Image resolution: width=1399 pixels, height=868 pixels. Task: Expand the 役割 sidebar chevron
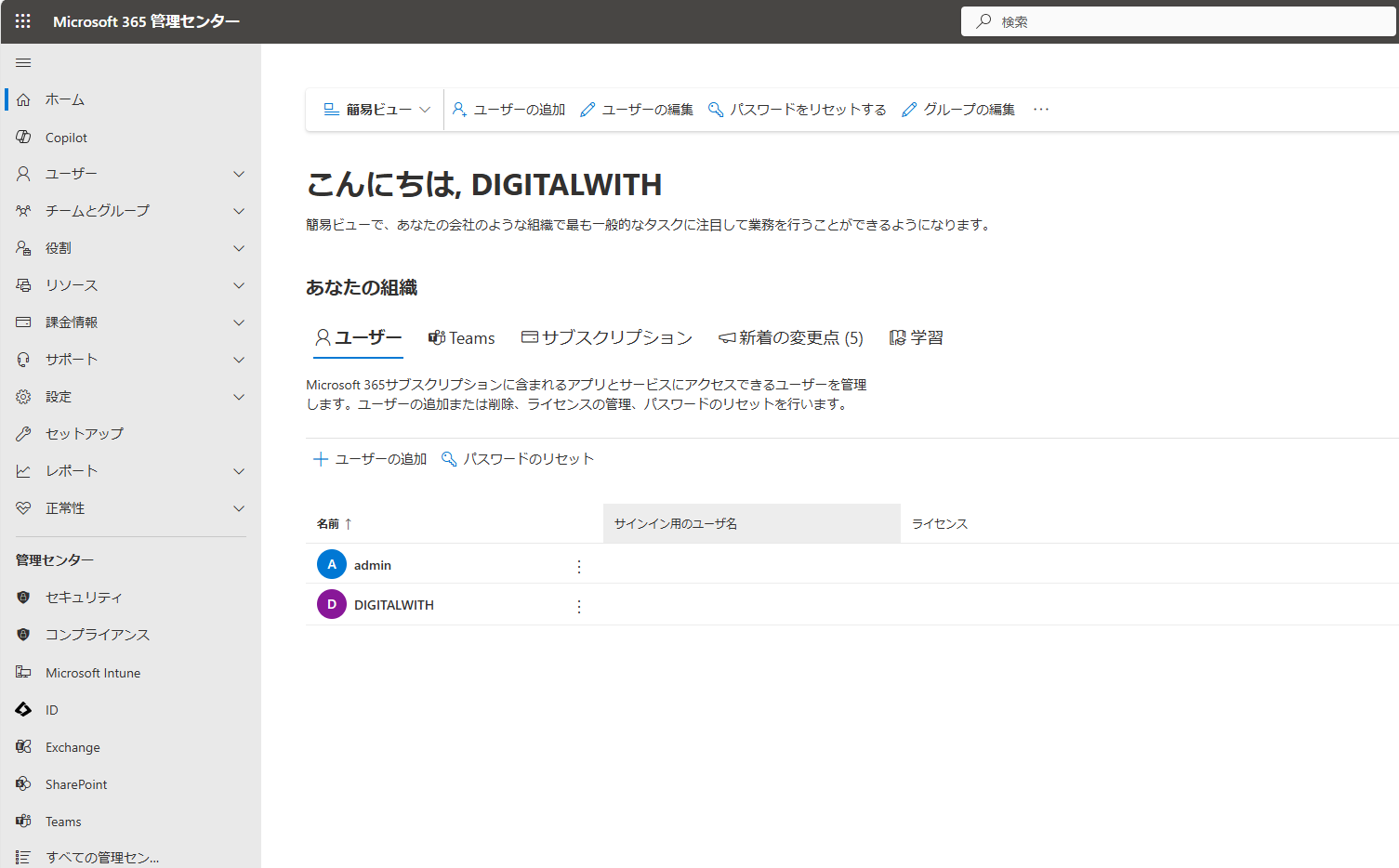239,248
